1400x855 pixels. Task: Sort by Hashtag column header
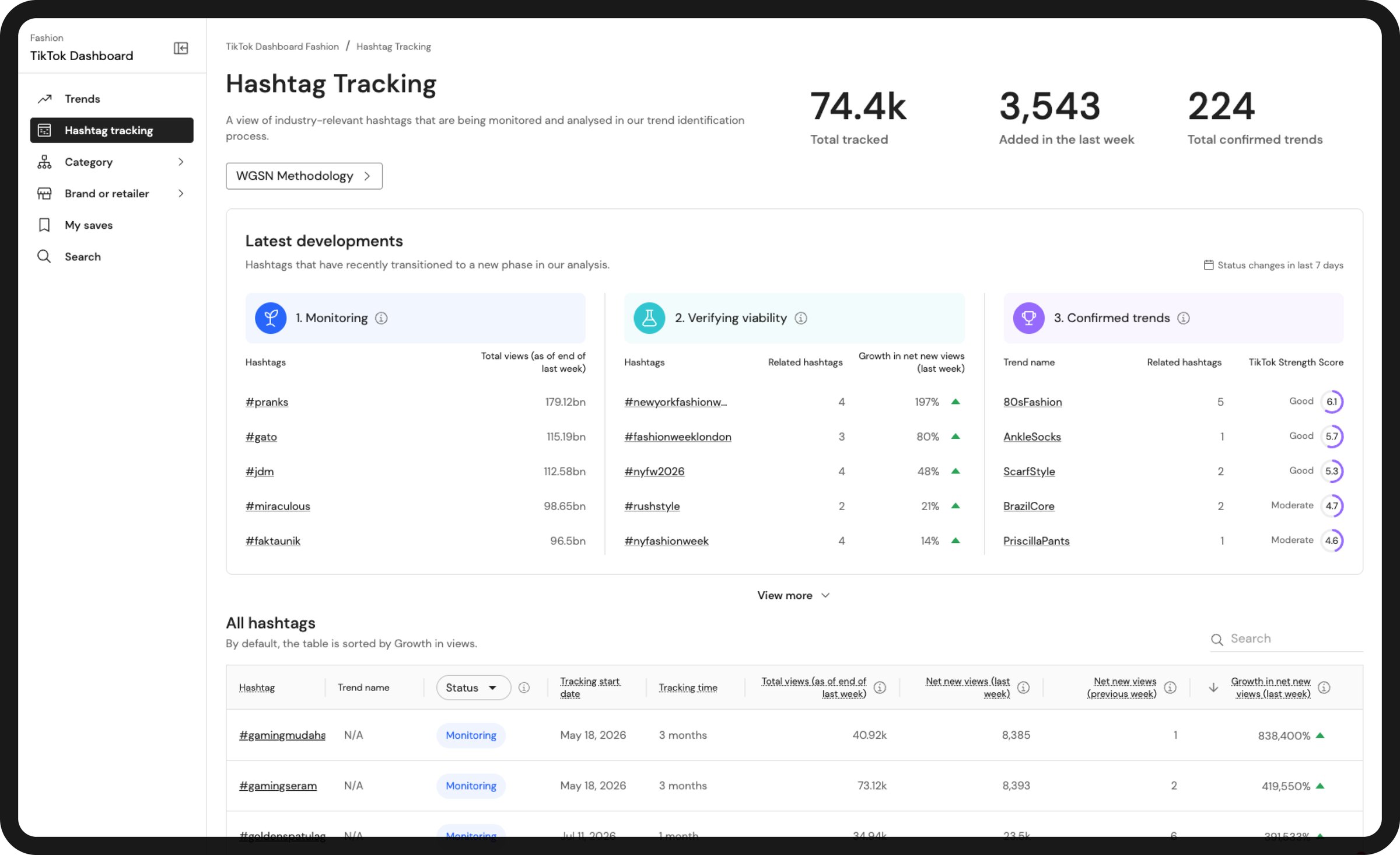(x=257, y=688)
